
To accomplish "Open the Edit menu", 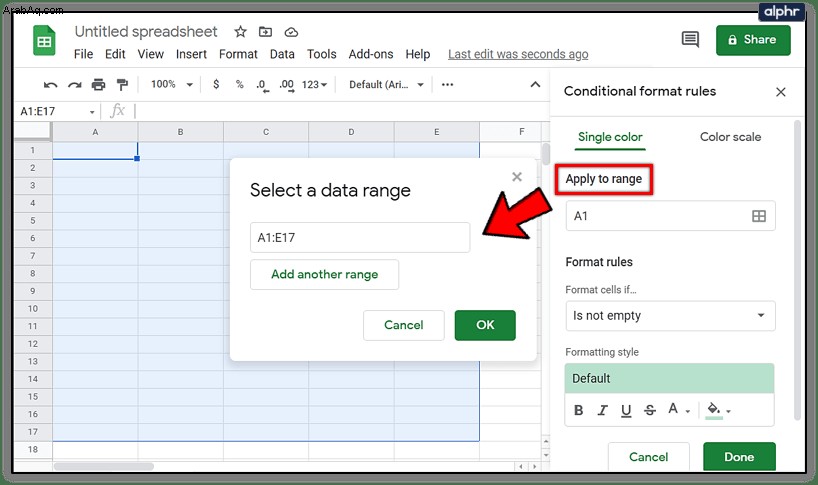I will click(115, 54).
